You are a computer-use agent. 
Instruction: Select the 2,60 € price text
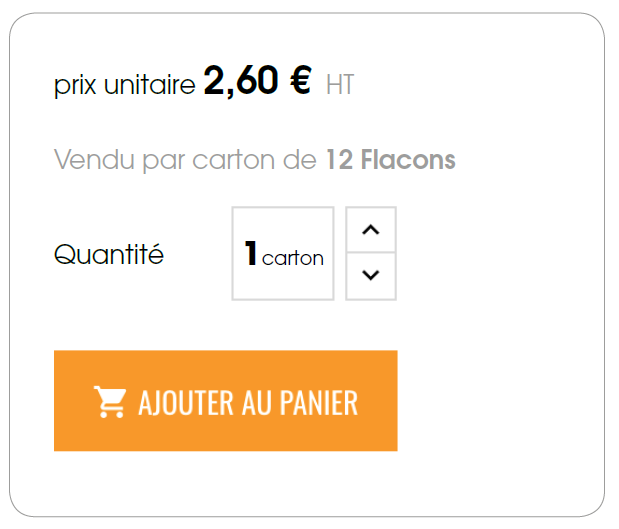pos(258,81)
